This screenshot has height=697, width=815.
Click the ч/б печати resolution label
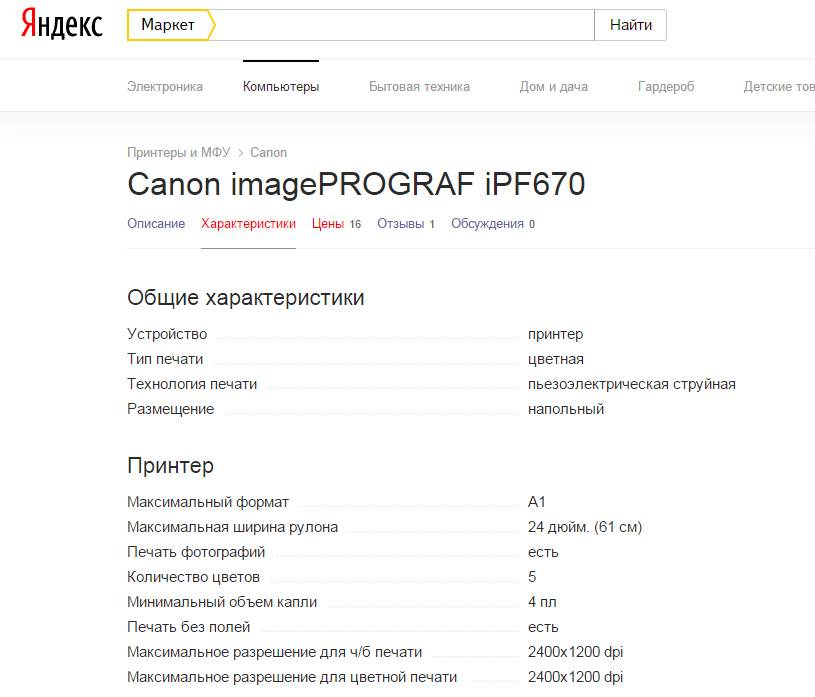coord(274,652)
